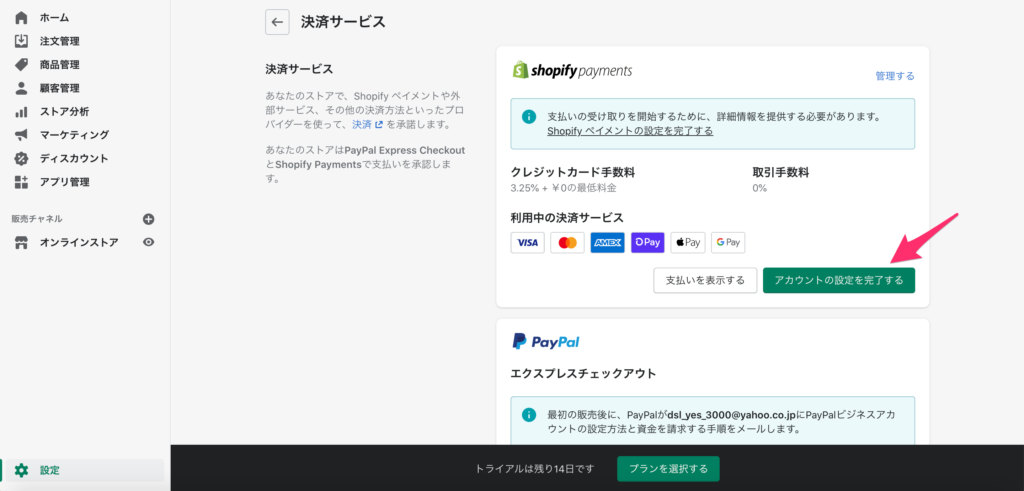Click the 3.25% + ¥0の最低料金 text
This screenshot has width=1024, height=491.
click(x=564, y=188)
